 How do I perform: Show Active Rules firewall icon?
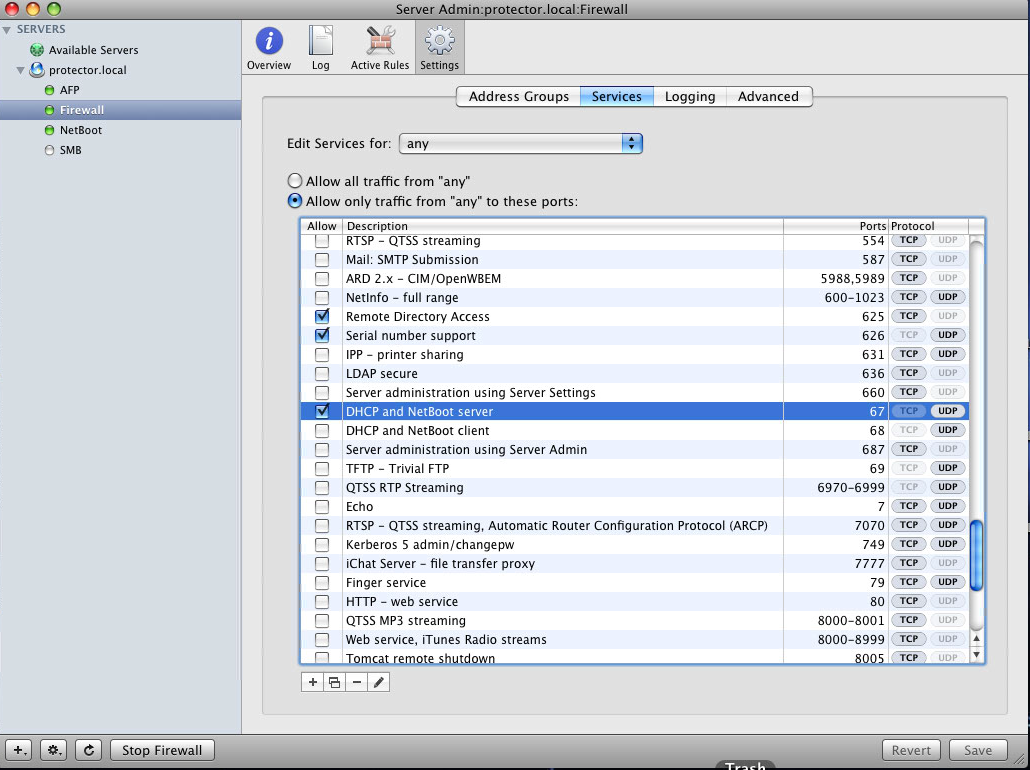click(380, 41)
